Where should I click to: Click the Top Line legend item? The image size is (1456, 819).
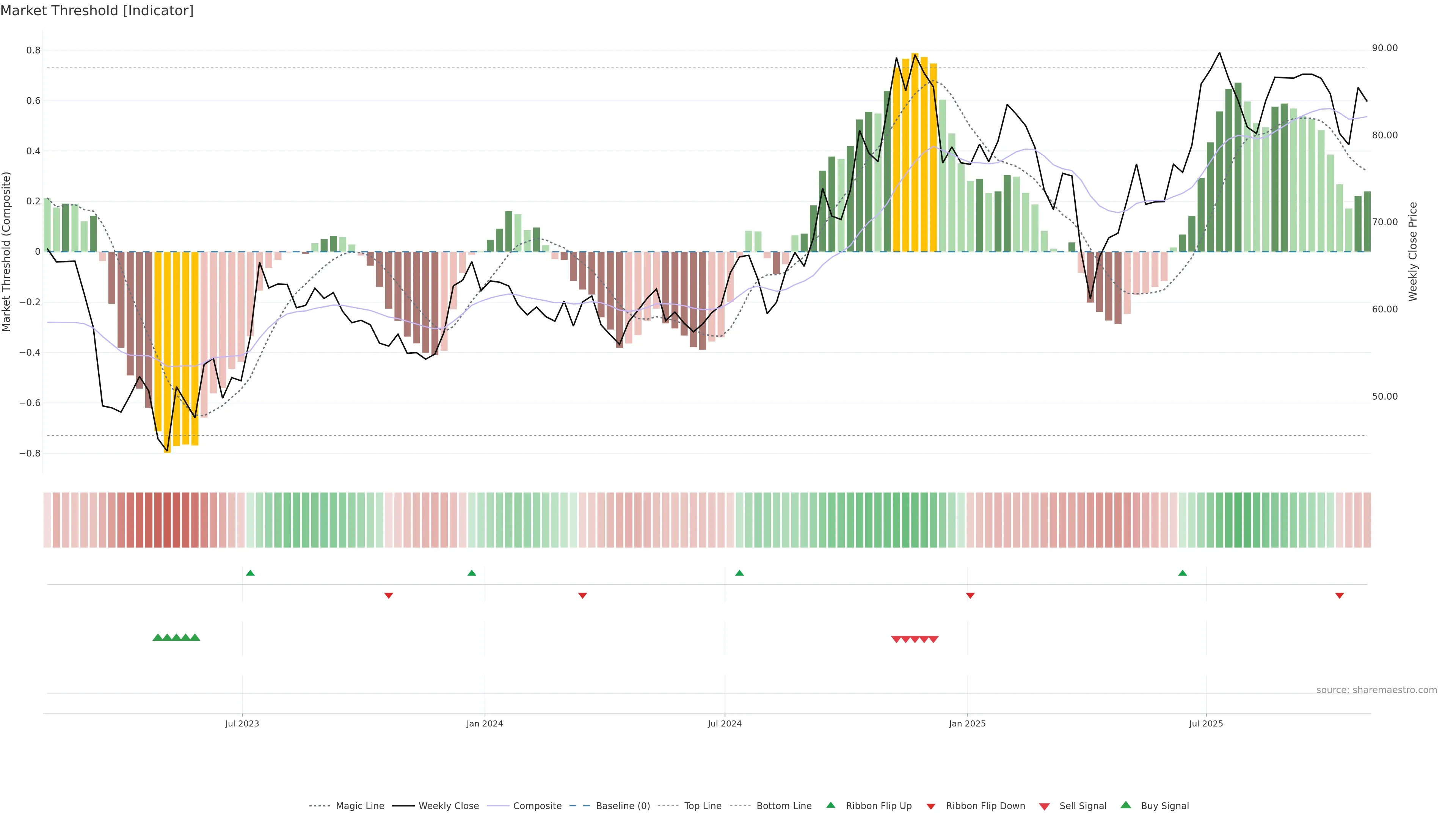703,806
